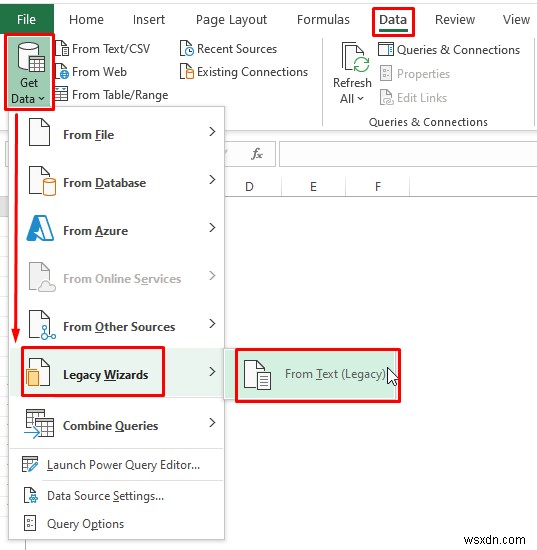The width and height of the screenshot is (537, 550).
Task: Expand the From Database submenu arrow
Action: (x=212, y=180)
